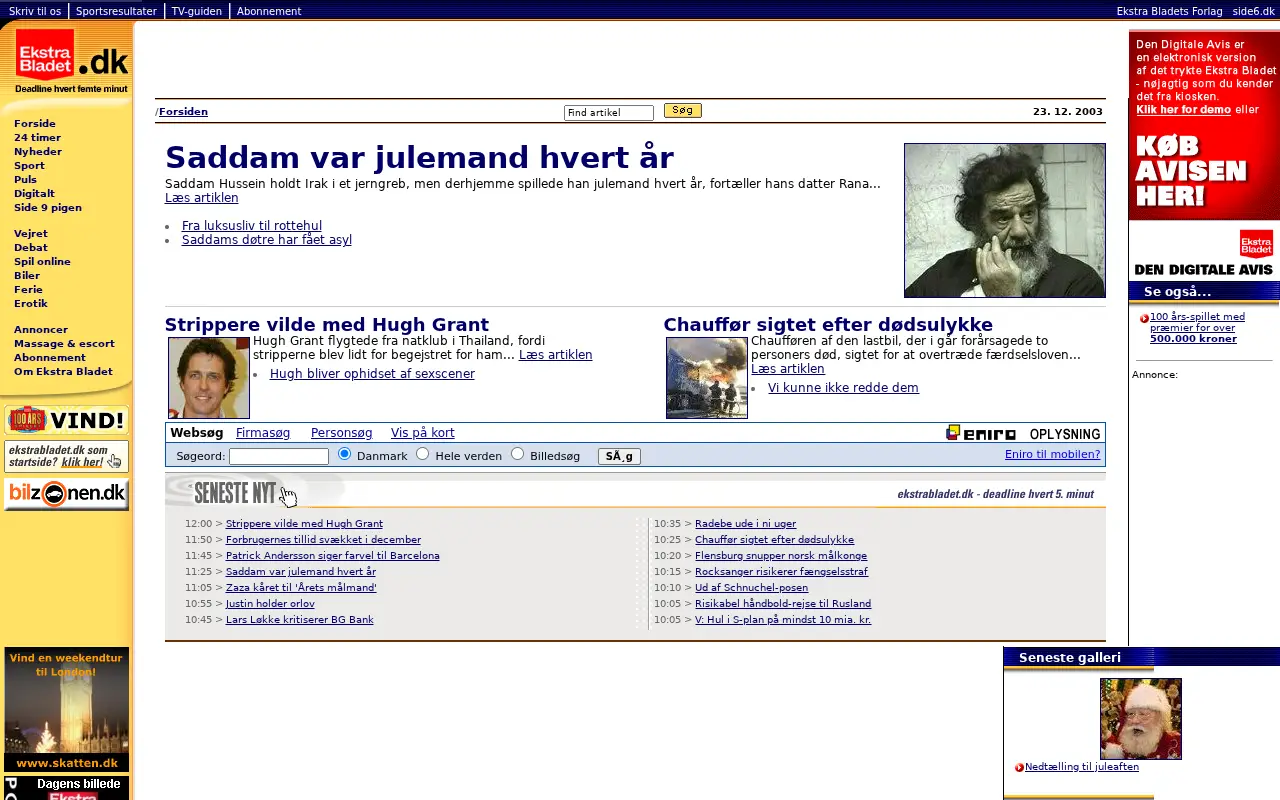Open the Saddam Hussein photo thumbnail
This screenshot has height=800, width=1280.
[x=1005, y=220]
